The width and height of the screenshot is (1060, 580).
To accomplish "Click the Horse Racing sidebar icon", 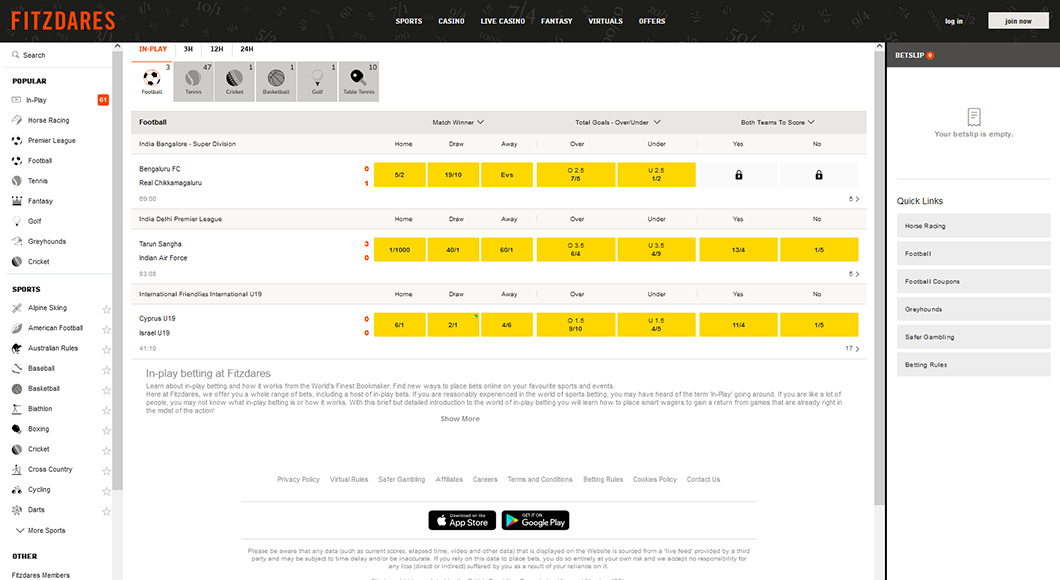I will [17, 120].
